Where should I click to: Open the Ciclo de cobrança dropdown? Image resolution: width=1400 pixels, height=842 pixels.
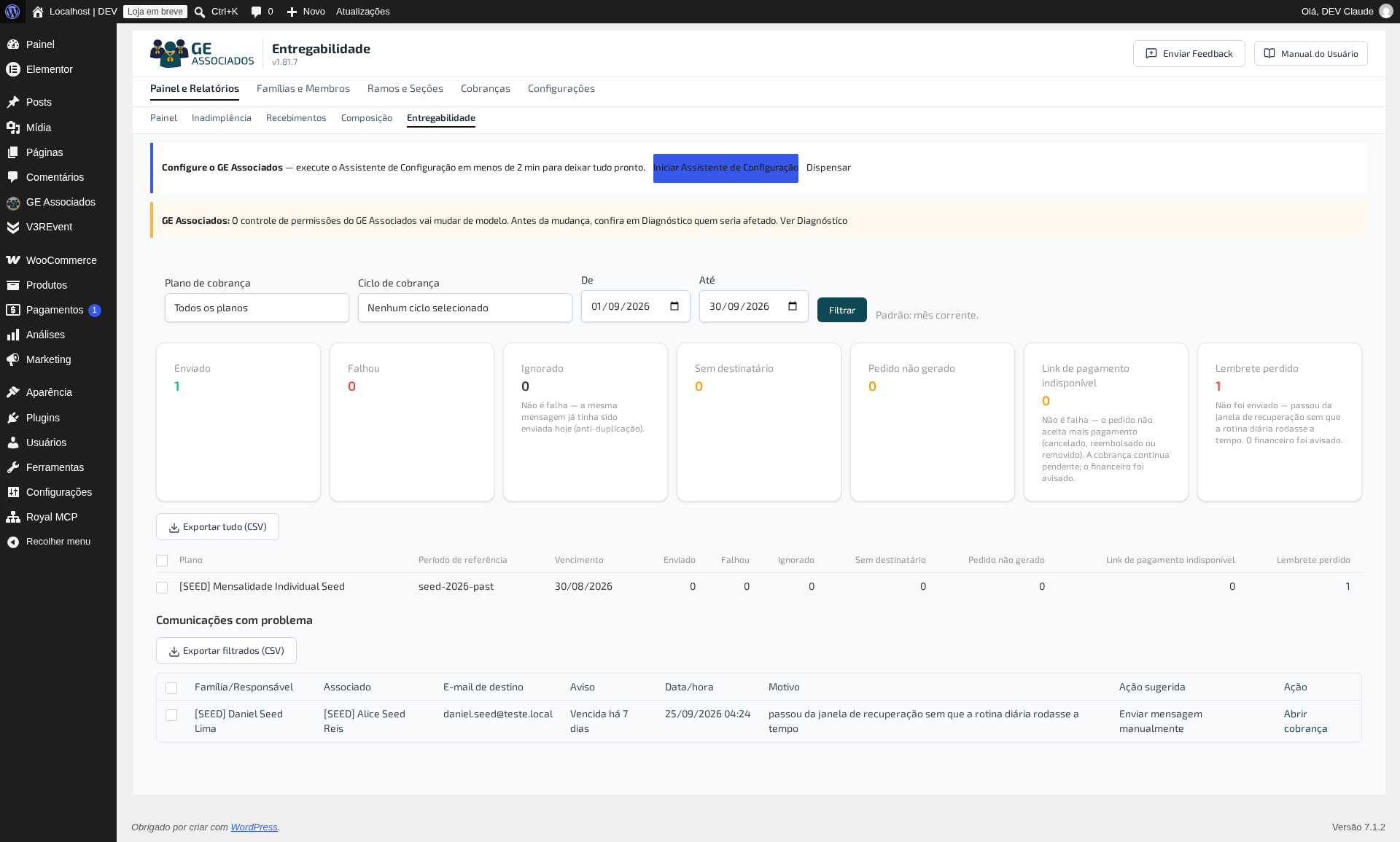point(465,308)
